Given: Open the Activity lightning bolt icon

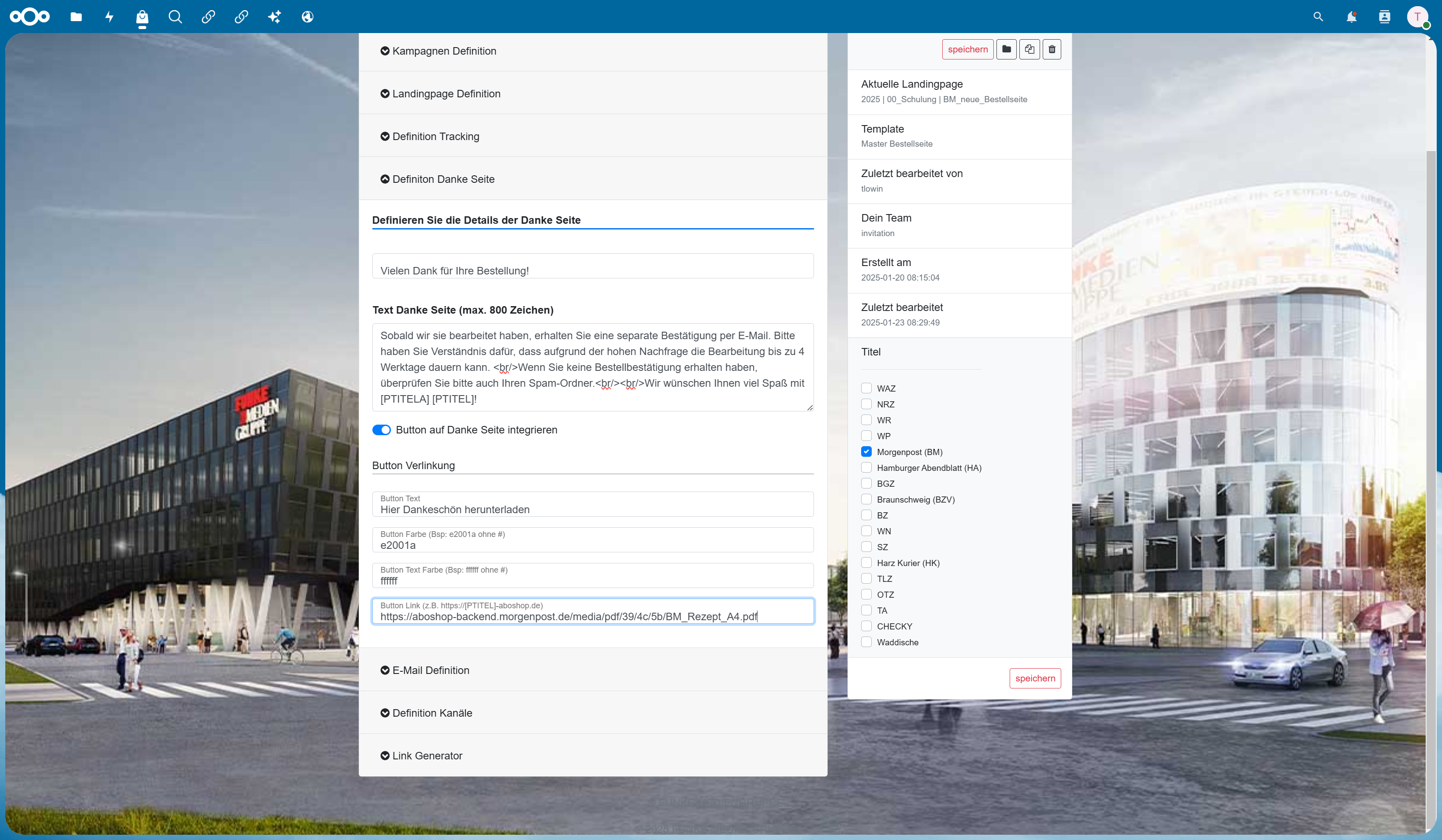Looking at the screenshot, I should (109, 17).
